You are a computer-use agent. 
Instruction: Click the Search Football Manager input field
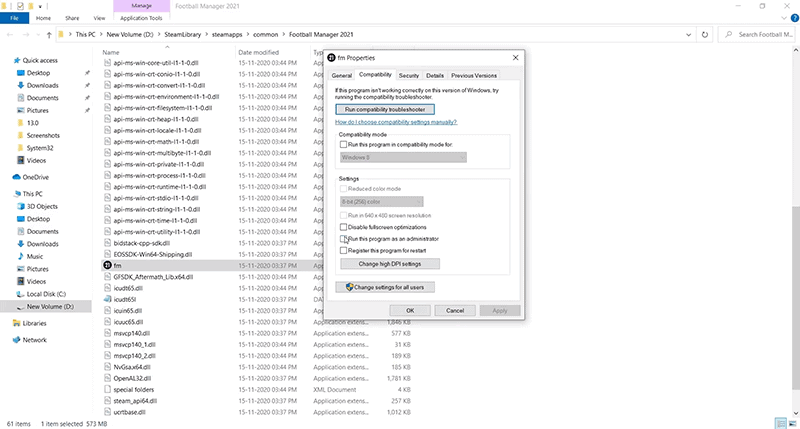click(x=758, y=35)
